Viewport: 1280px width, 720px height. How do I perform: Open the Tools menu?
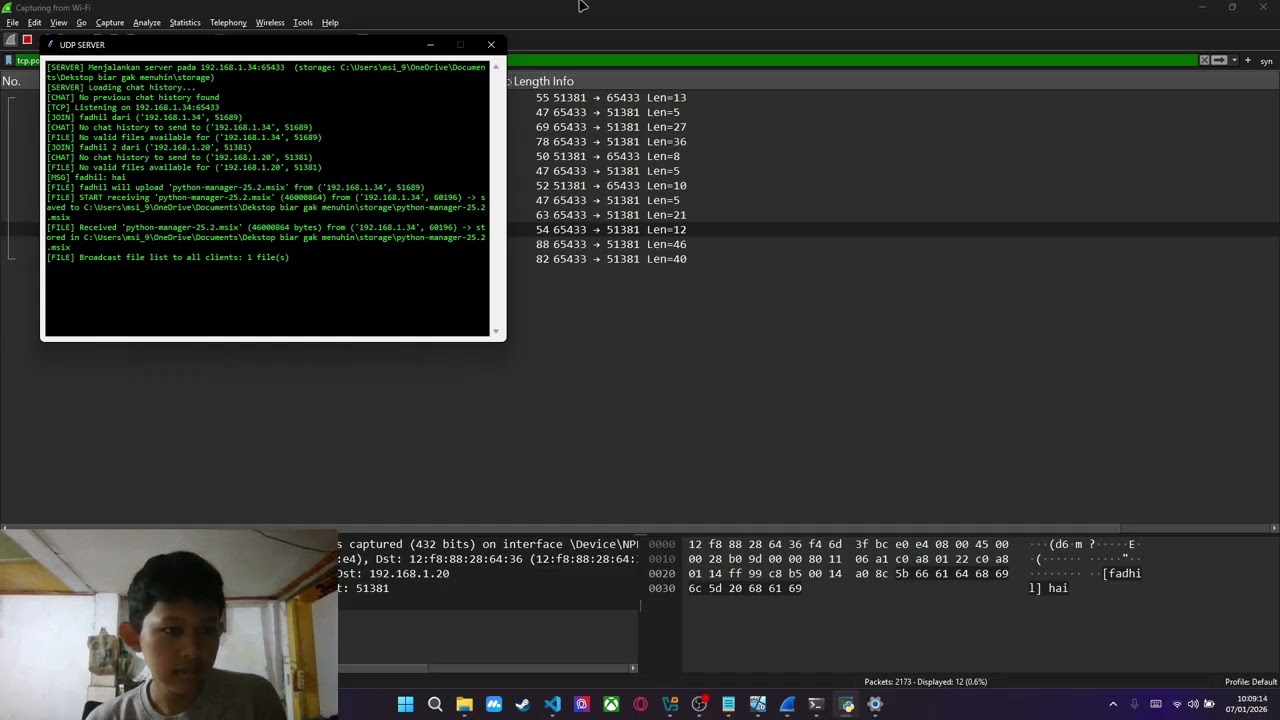tap(303, 22)
